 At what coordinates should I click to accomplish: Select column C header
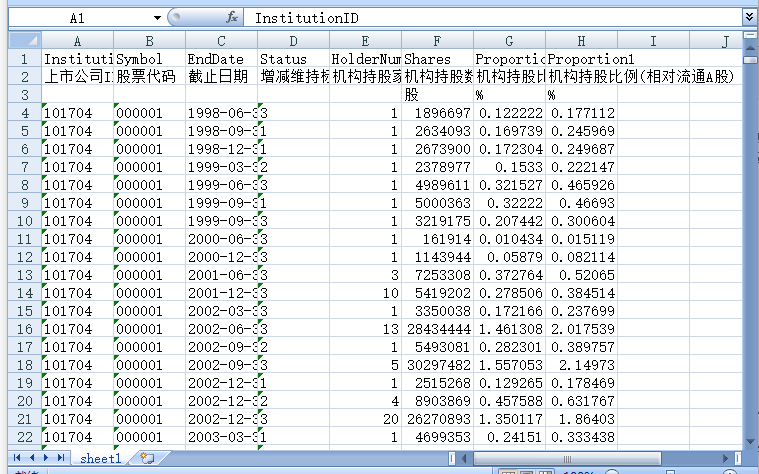(x=221, y=41)
